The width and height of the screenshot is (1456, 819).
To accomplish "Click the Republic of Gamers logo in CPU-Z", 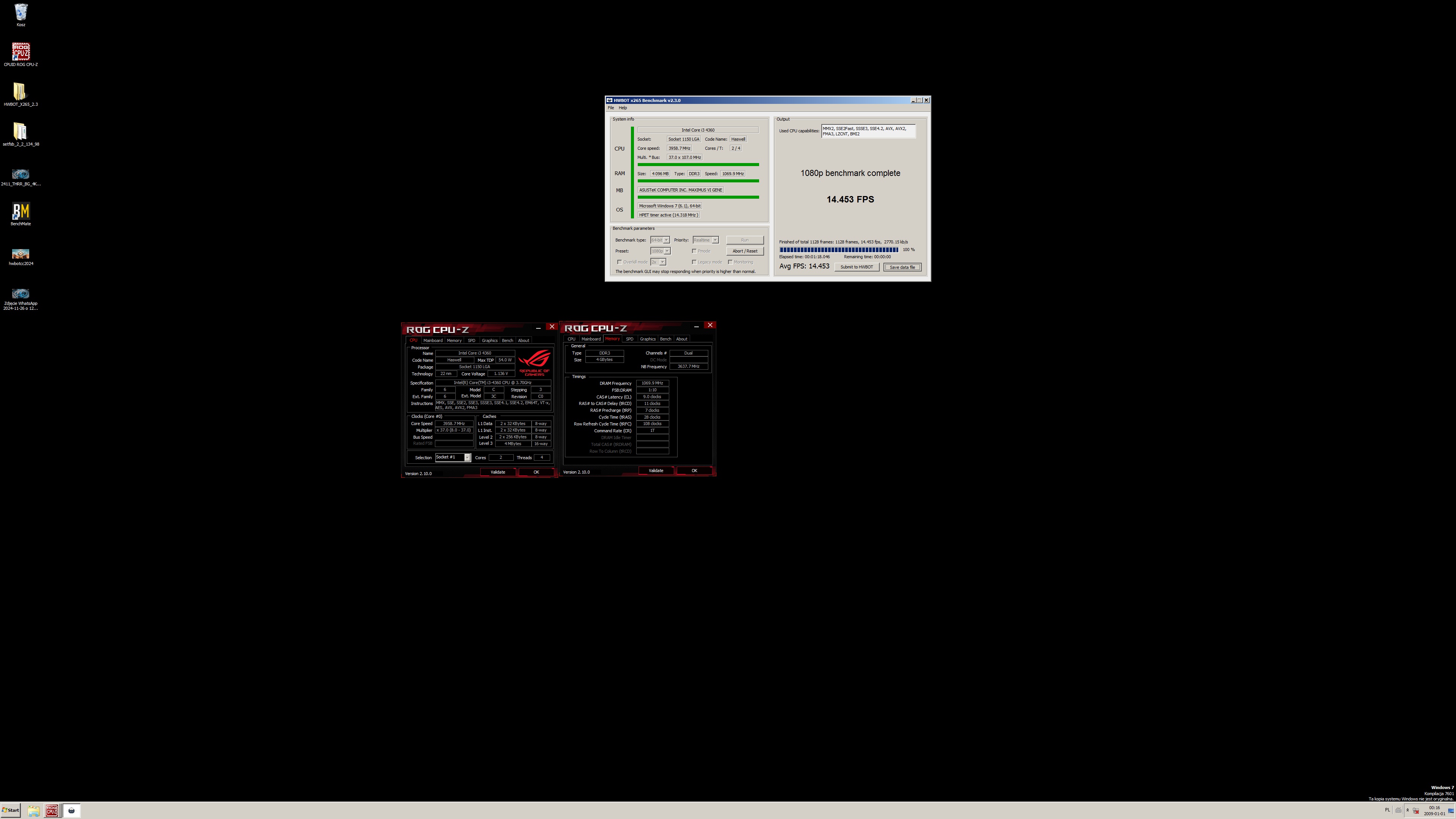I will 534,362.
